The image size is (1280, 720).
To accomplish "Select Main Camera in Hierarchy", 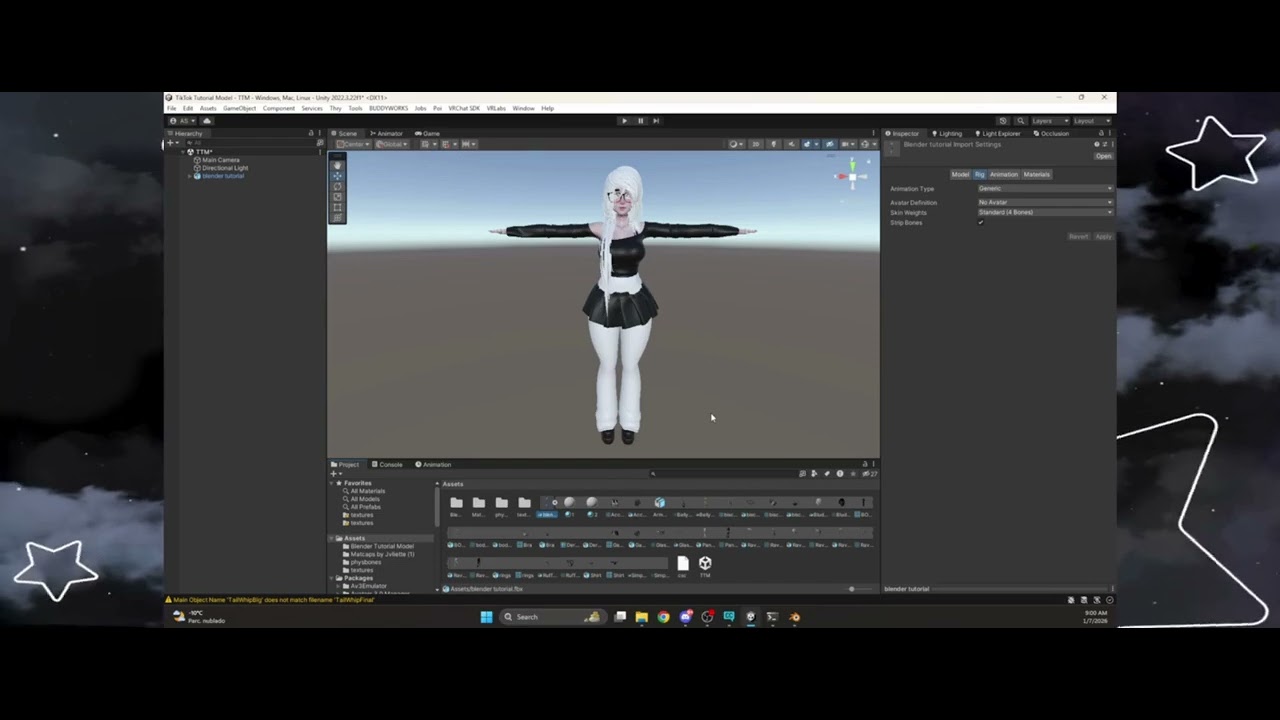I will (220, 160).
